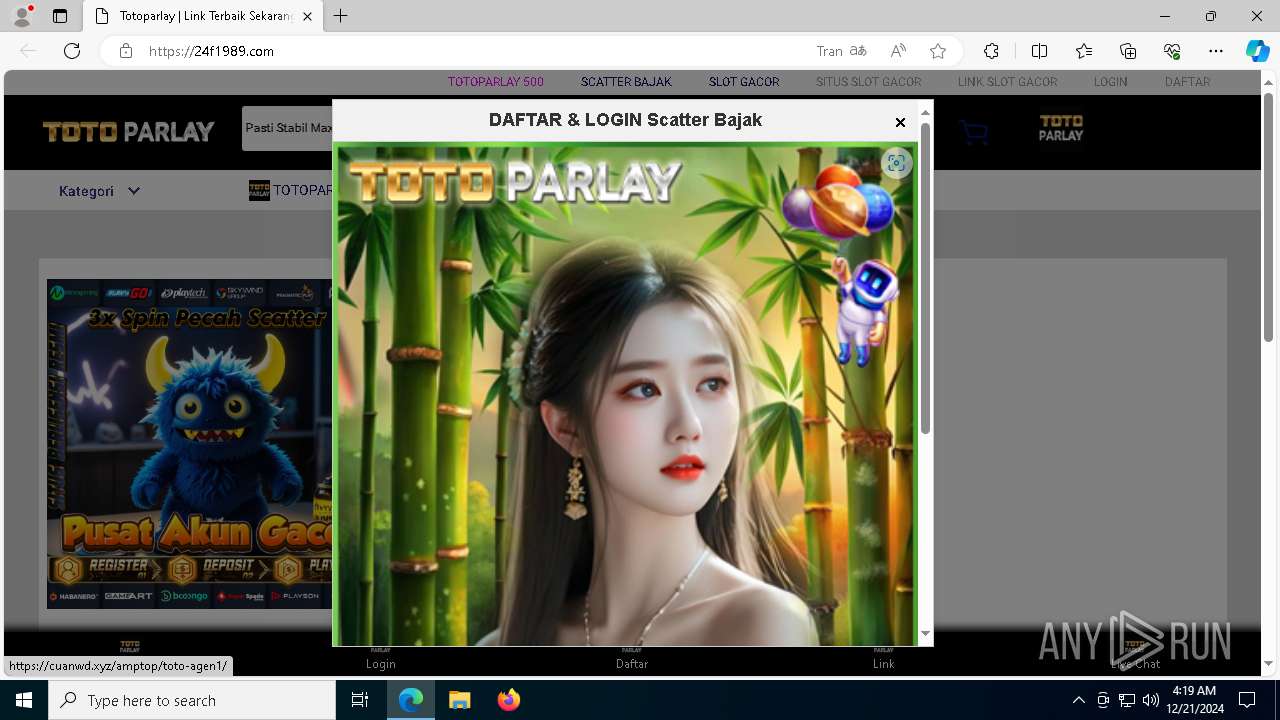This screenshot has width=1280, height=720.
Task: Open File Explorer from taskbar
Action: point(459,700)
